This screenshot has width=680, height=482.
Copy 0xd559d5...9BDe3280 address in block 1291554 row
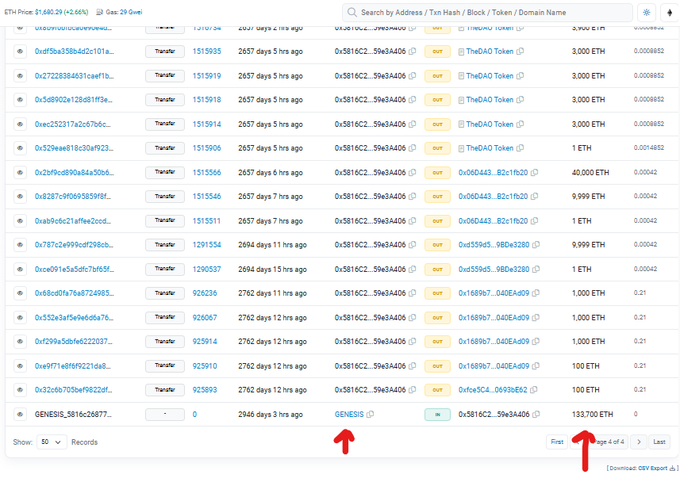pos(536,245)
